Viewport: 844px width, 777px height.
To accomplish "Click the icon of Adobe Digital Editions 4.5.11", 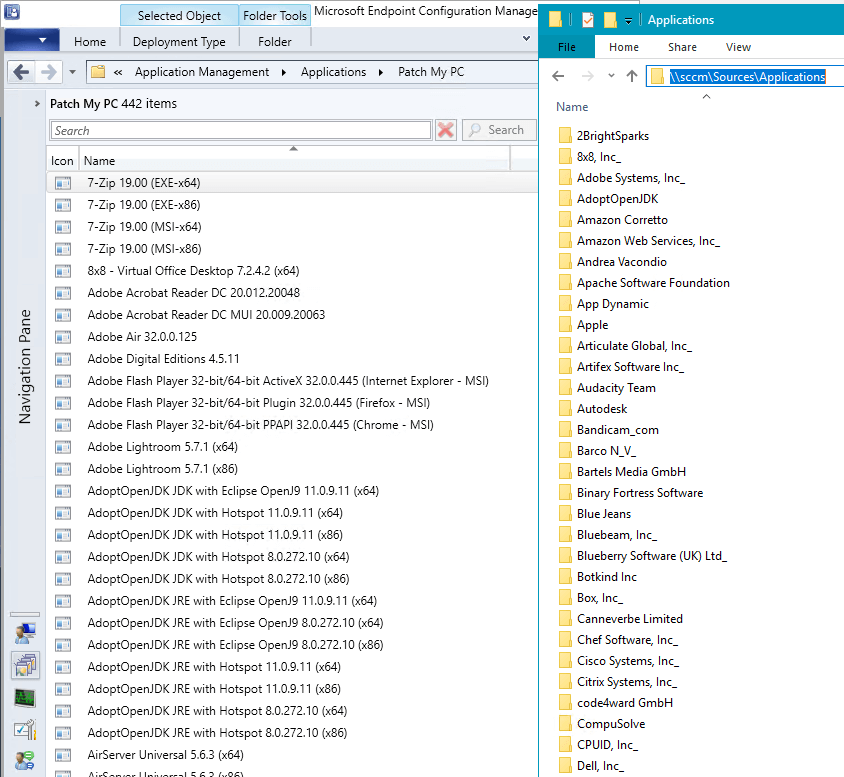I will 63,359.
